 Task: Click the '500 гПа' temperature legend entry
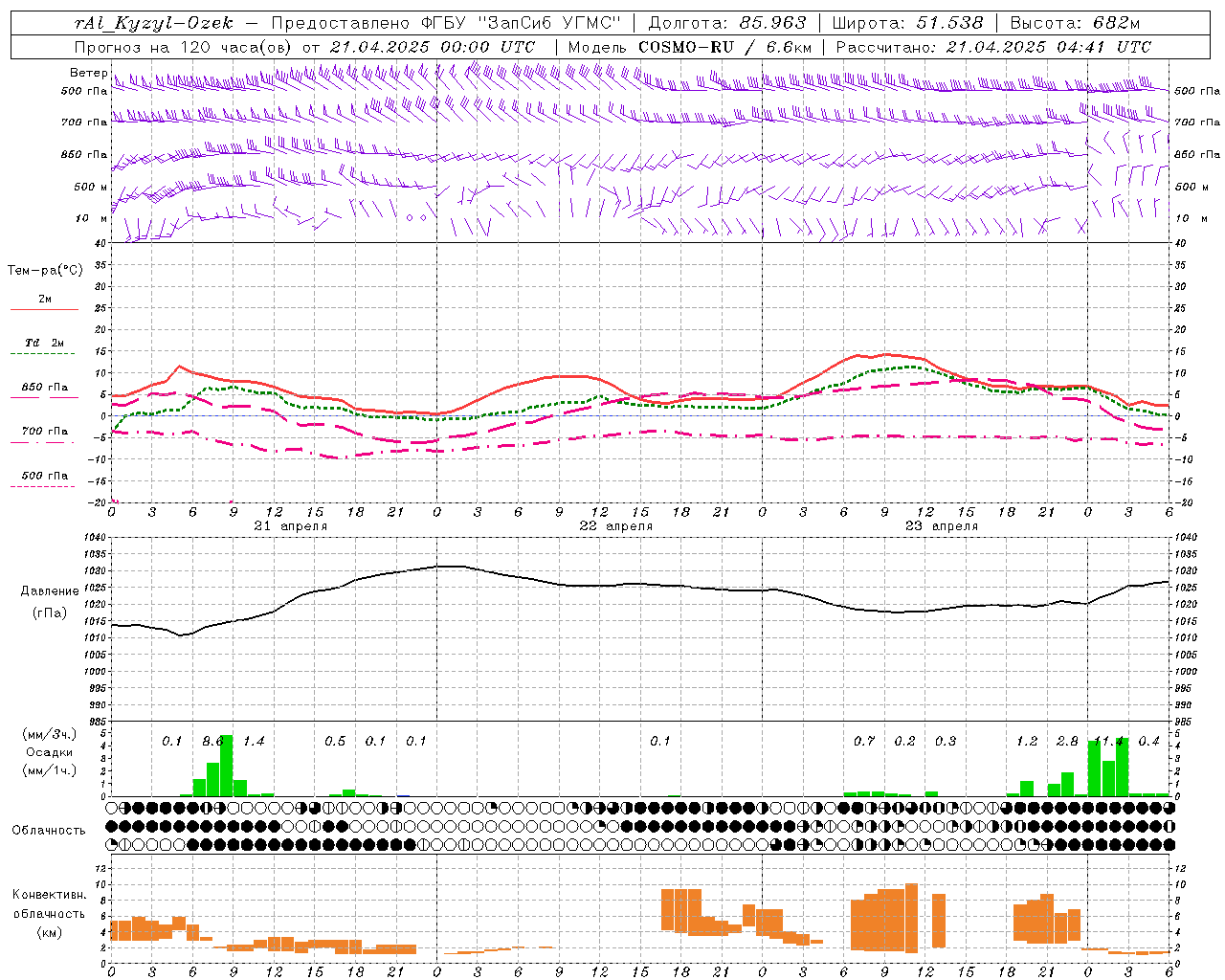pyautogui.click(x=45, y=476)
